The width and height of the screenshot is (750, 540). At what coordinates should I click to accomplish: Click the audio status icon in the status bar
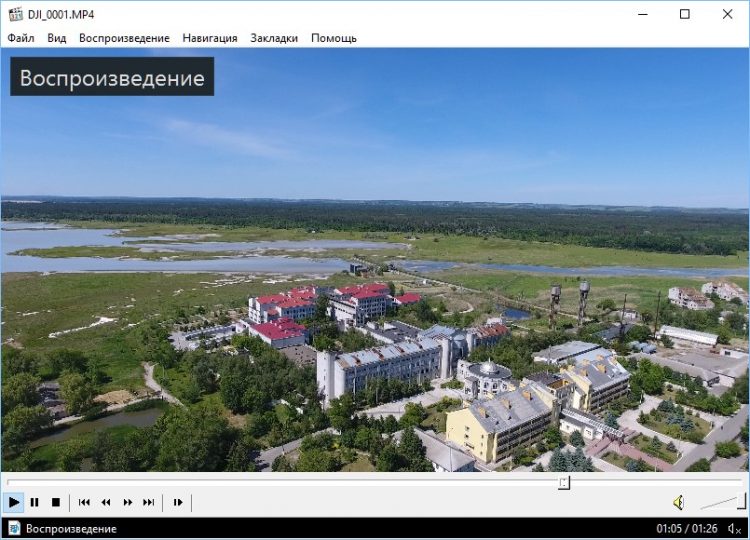[x=735, y=528]
